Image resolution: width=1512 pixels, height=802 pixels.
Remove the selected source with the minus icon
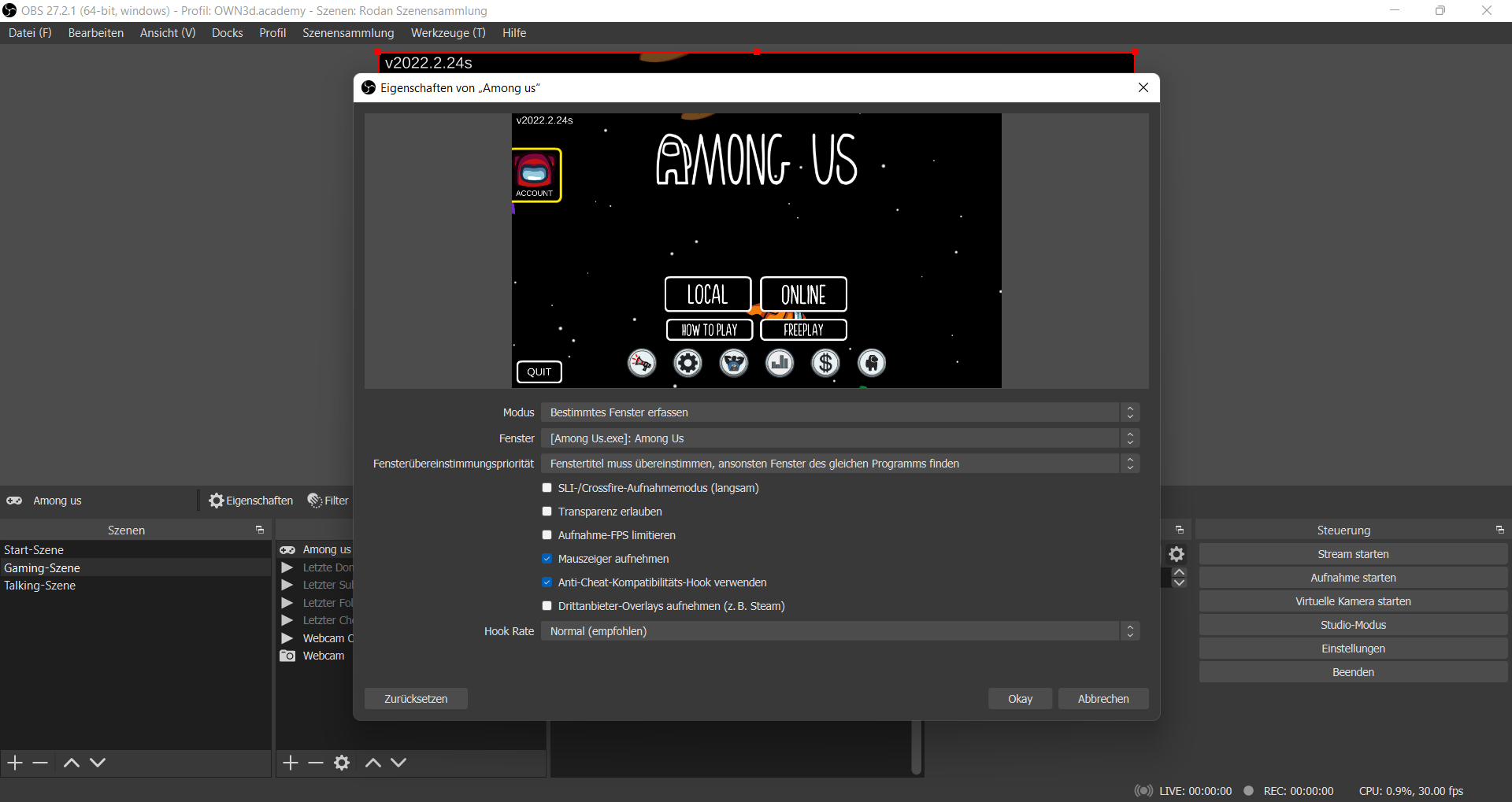click(316, 763)
